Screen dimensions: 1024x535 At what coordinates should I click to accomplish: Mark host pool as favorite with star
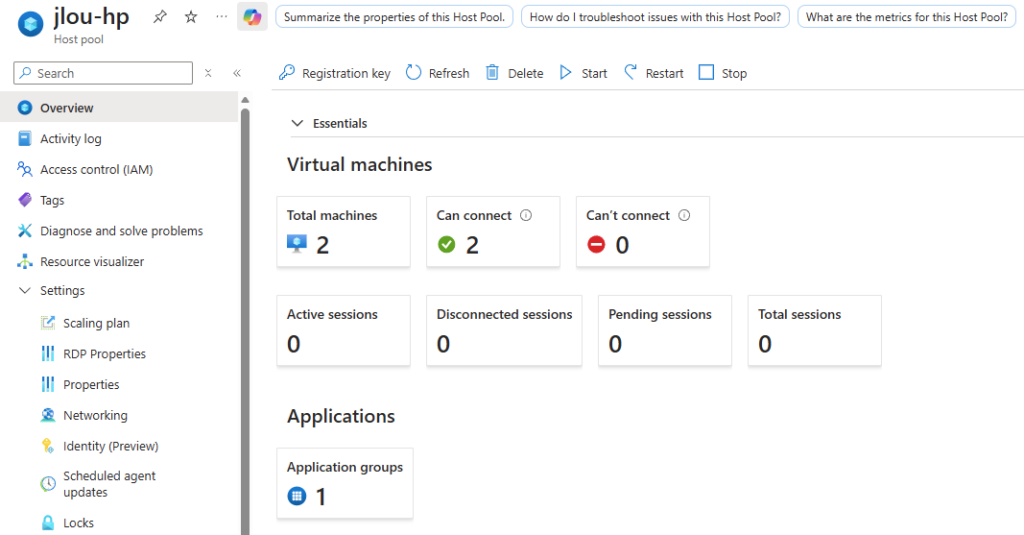click(191, 17)
